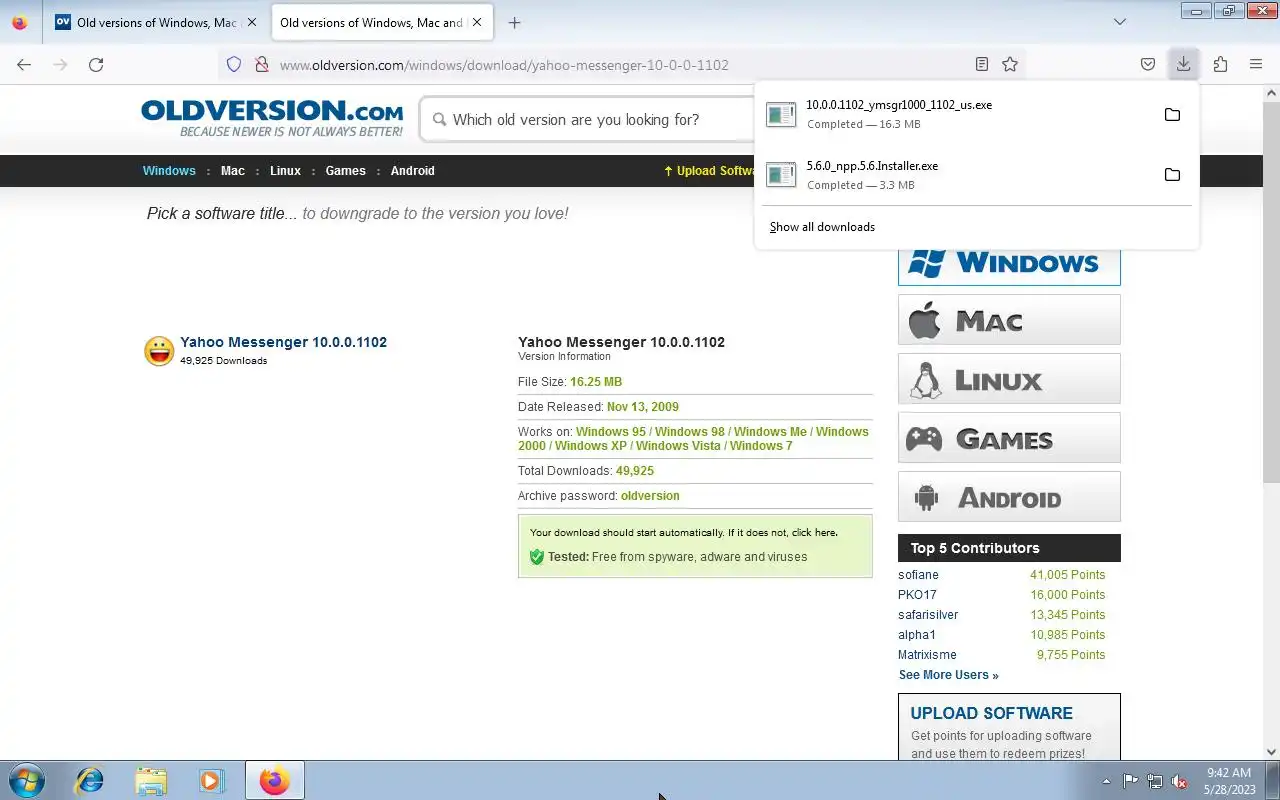Screen dimensions: 1280x800
Task: Open the Firefox hamburger menu
Action: tap(1256, 64)
